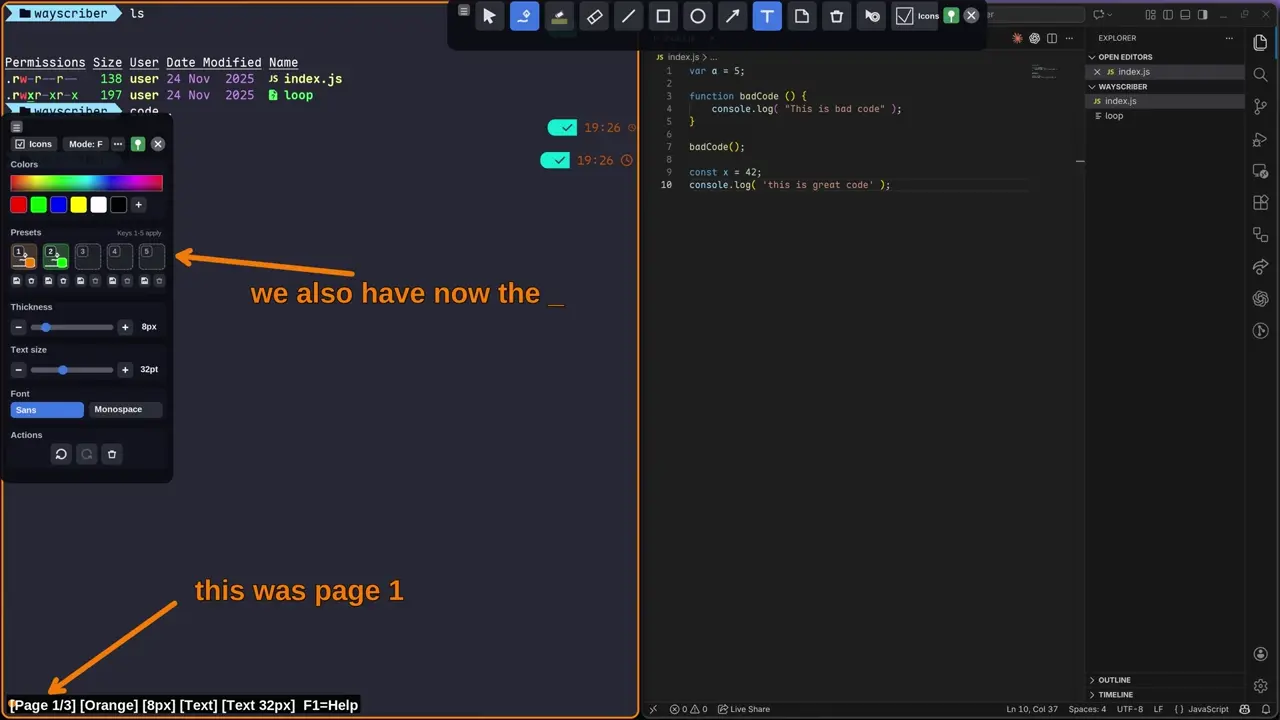Click the trash clear-canvas toolbar icon
This screenshot has width=1280, height=720.
coord(837,16)
